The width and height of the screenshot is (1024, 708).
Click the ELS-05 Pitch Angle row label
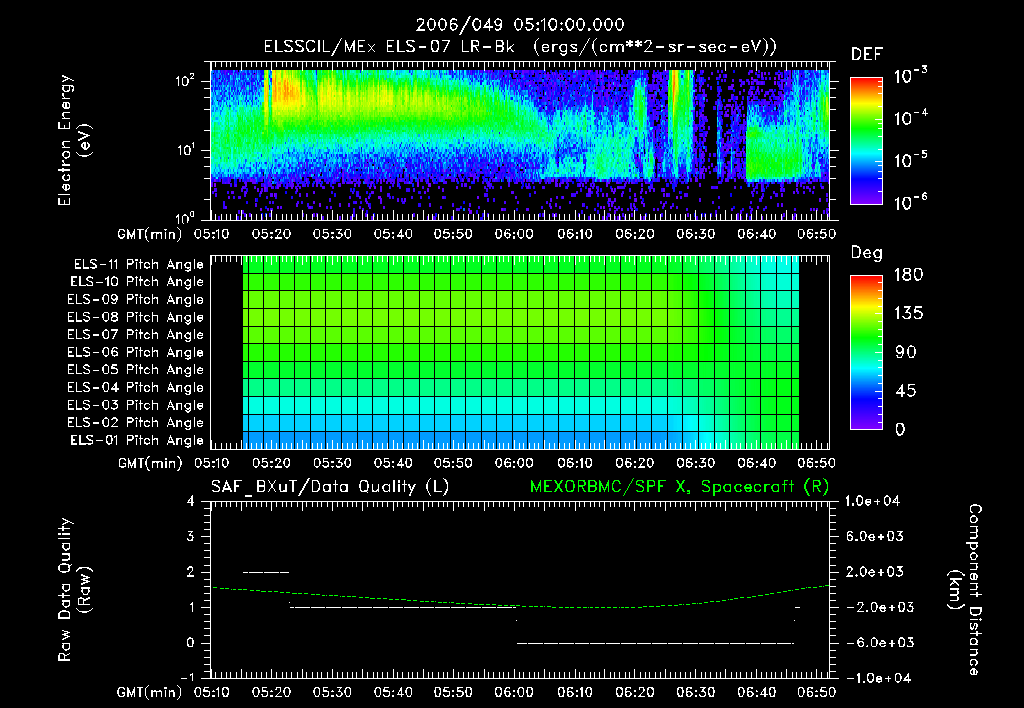136,370
